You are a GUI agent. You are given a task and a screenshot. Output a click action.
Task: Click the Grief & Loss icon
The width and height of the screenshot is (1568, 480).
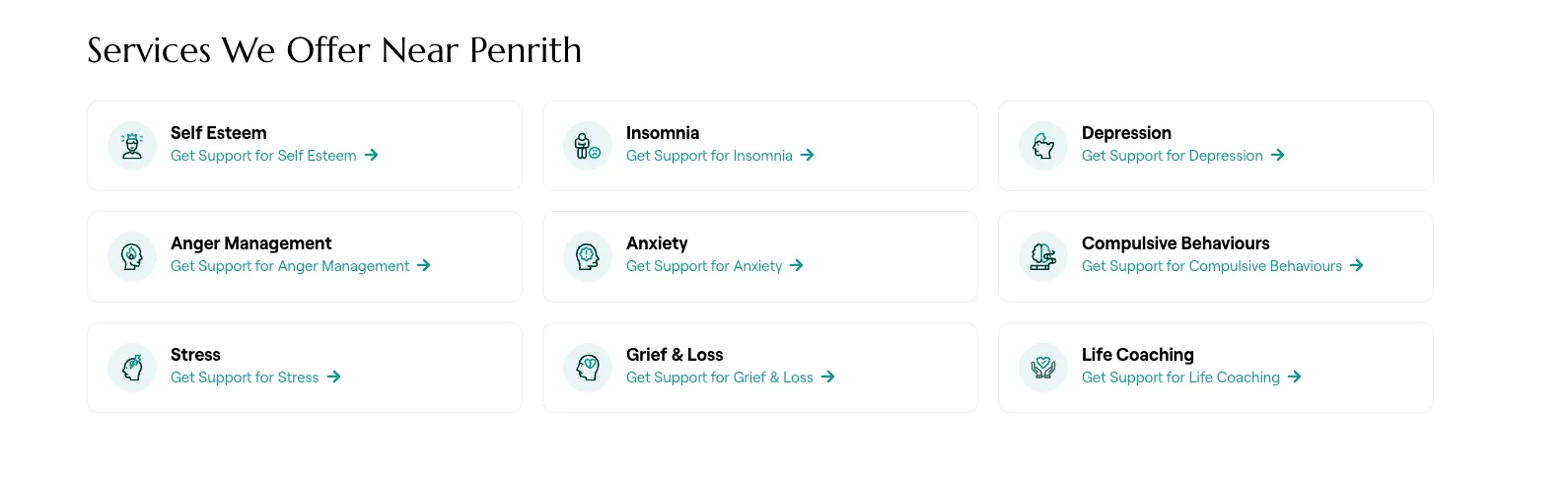tap(588, 368)
